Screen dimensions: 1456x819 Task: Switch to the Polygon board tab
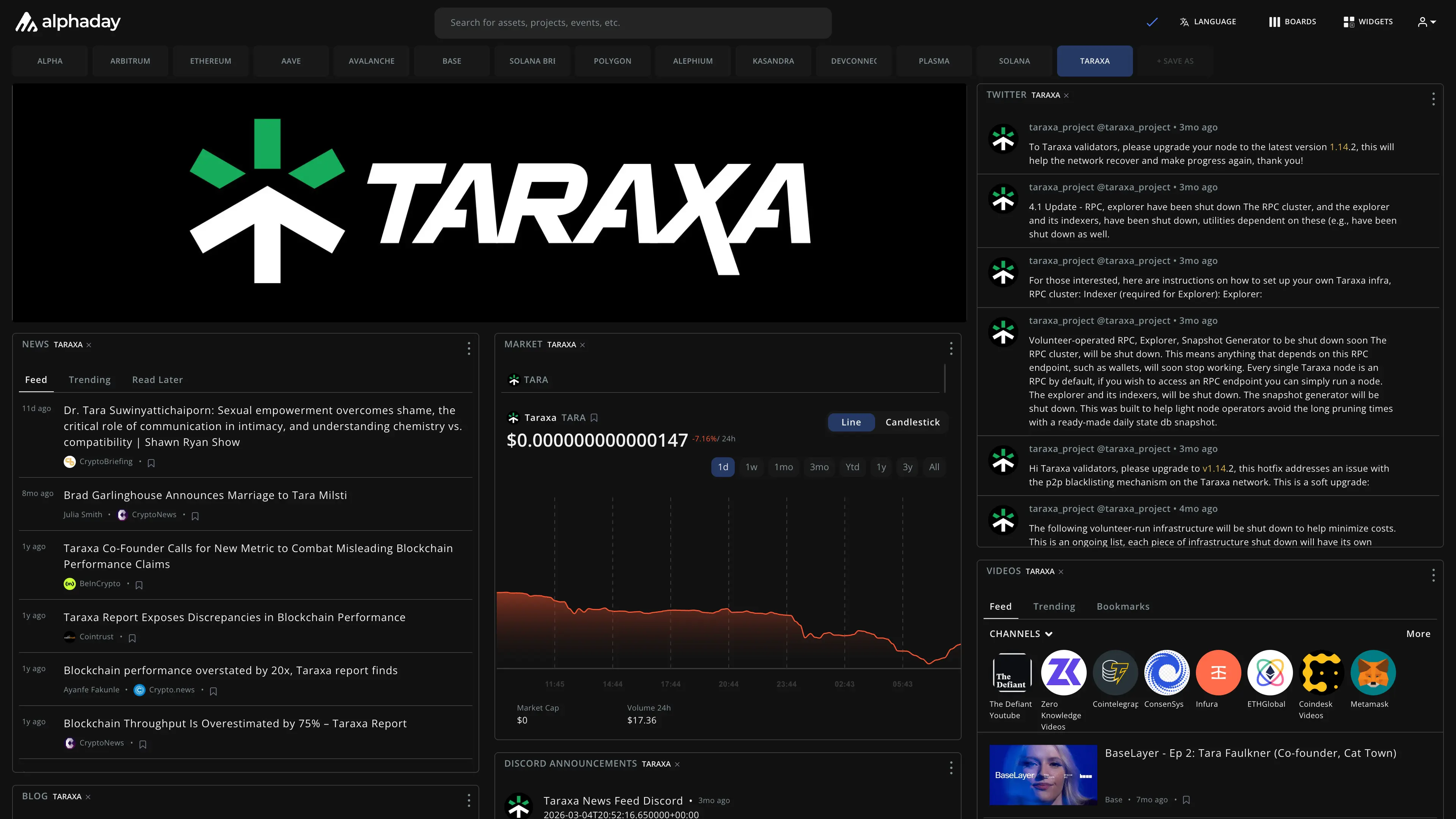tap(612, 61)
